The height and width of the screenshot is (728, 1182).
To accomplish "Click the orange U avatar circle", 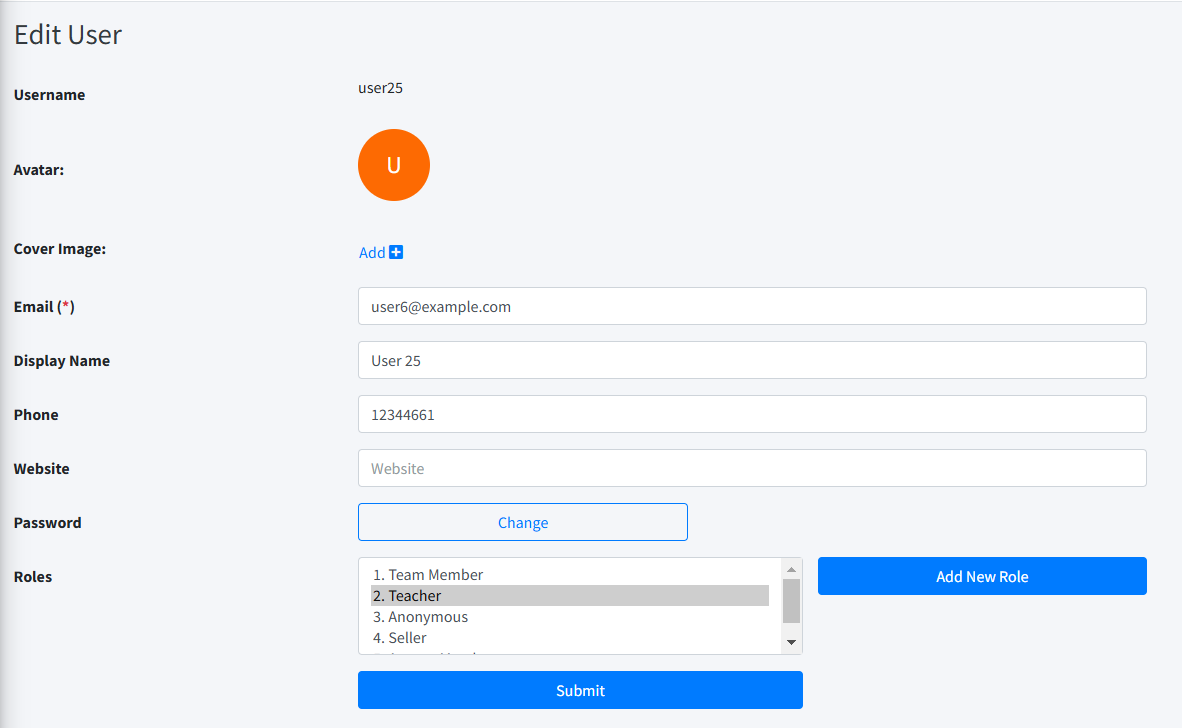I will 394,165.
